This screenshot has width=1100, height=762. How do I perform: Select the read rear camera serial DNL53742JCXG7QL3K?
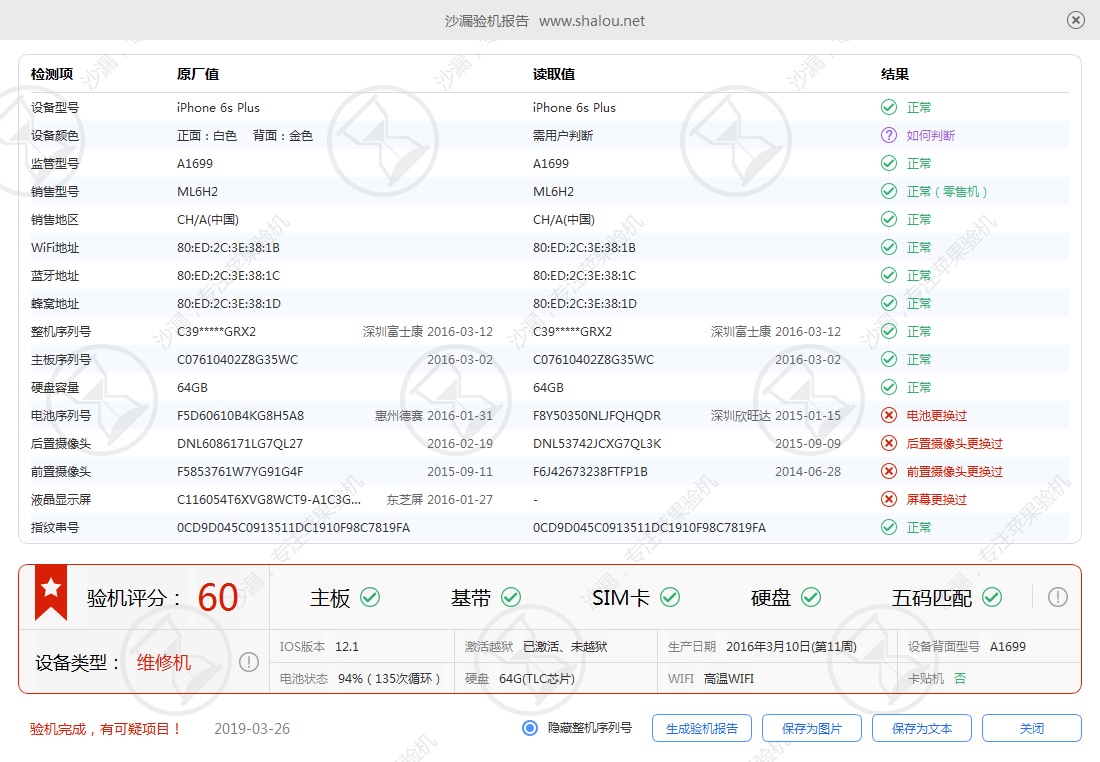596,443
